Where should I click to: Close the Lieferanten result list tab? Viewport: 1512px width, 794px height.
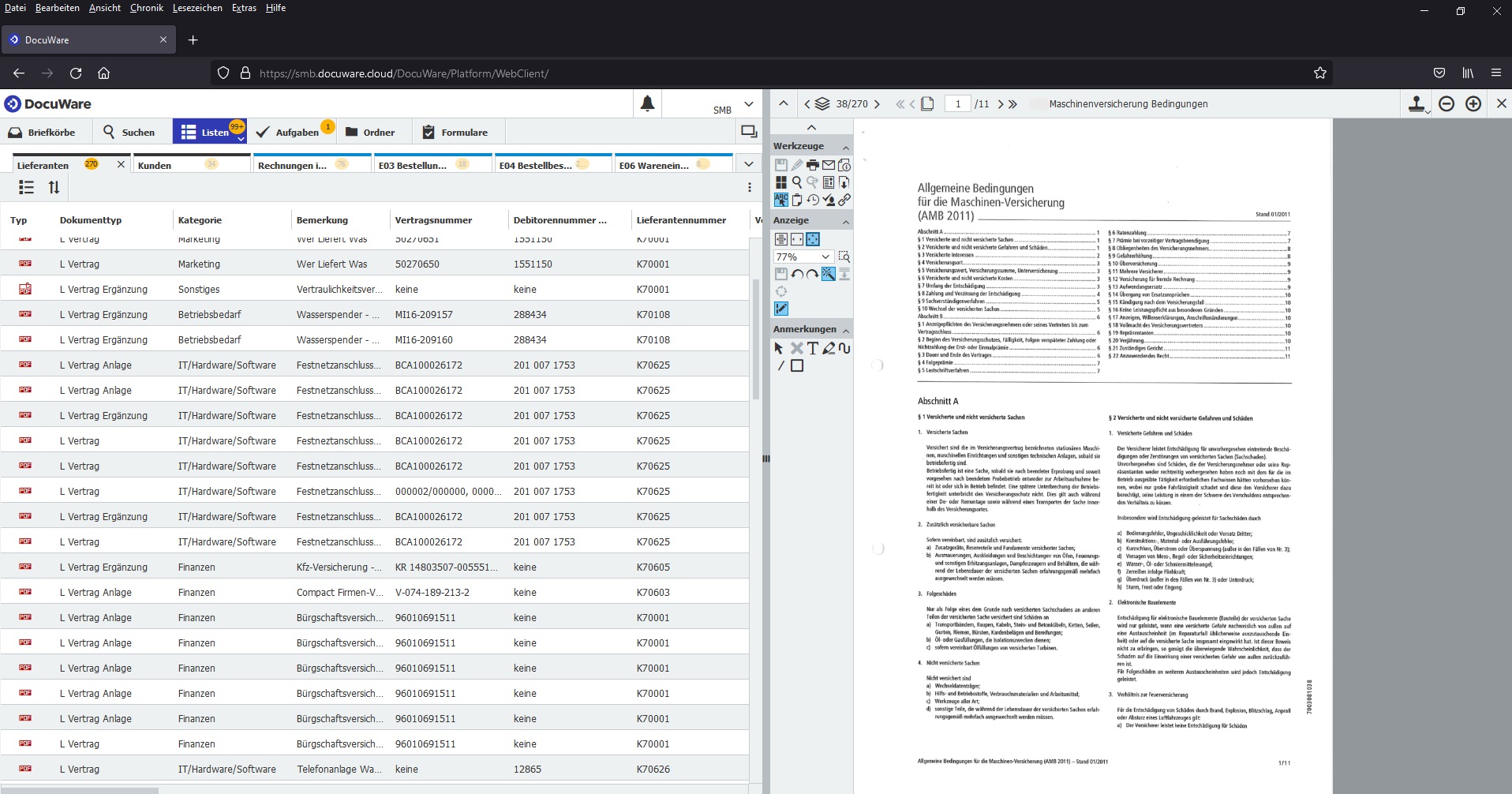click(121, 164)
